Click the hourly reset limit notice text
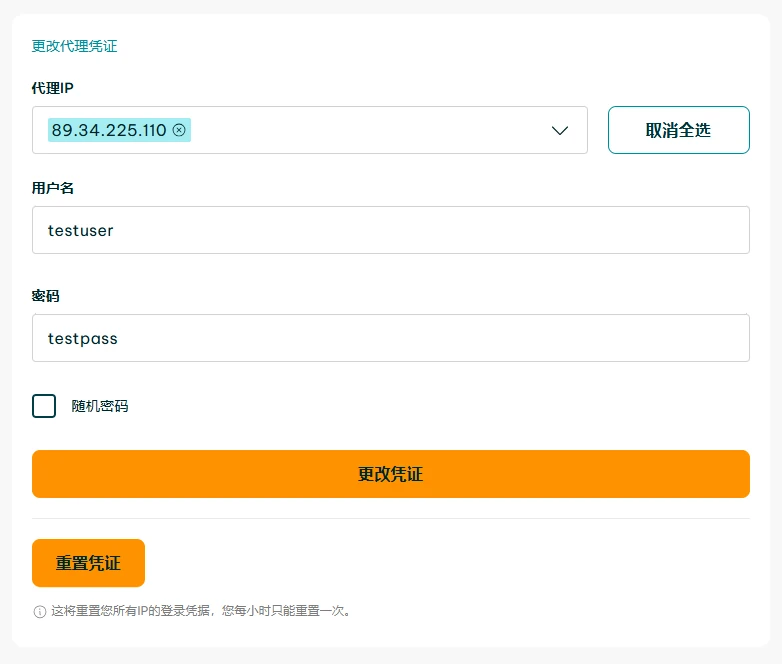Image resolution: width=782 pixels, height=664 pixels. (200, 611)
